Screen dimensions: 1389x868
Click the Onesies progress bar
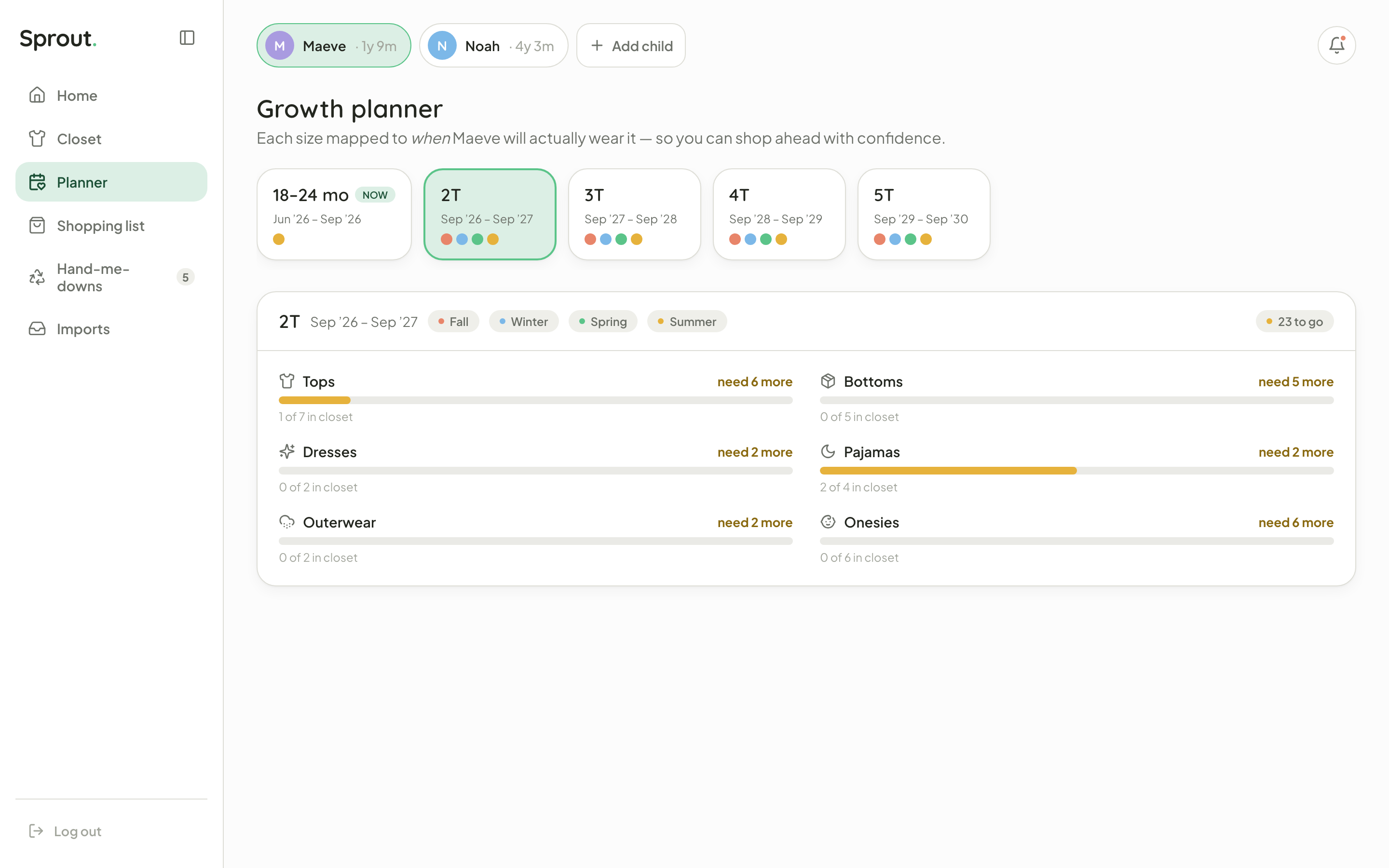tap(1076, 541)
